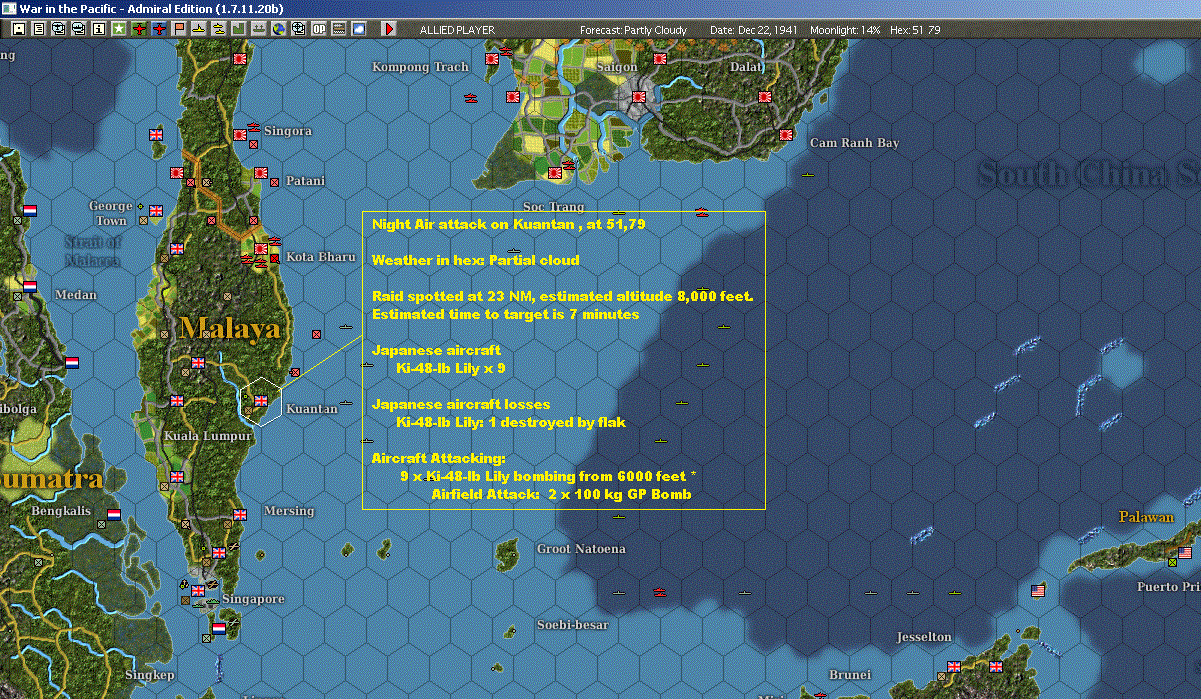Click the Cam Ranh Bay label
The image size is (1201, 699).
pos(855,143)
